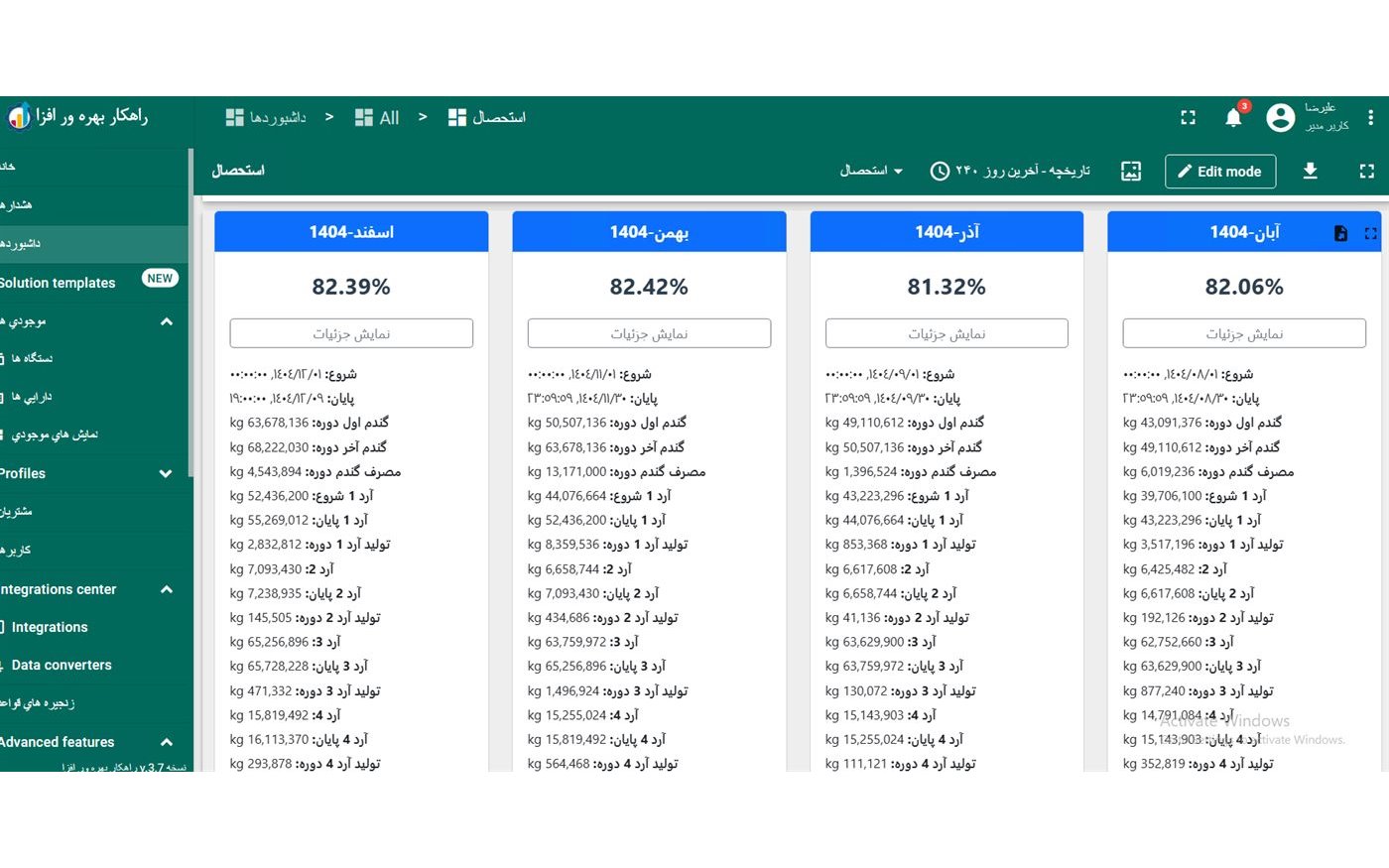
Task: Open مشتریان in the sidebar
Action: tap(94, 511)
